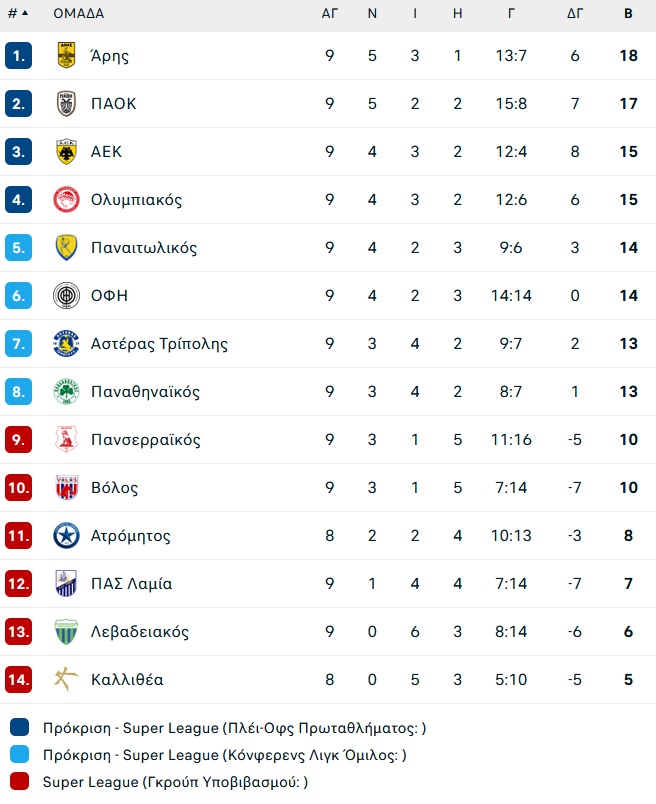
Task: Click the red relegation group legend swatch
Action: [19, 781]
